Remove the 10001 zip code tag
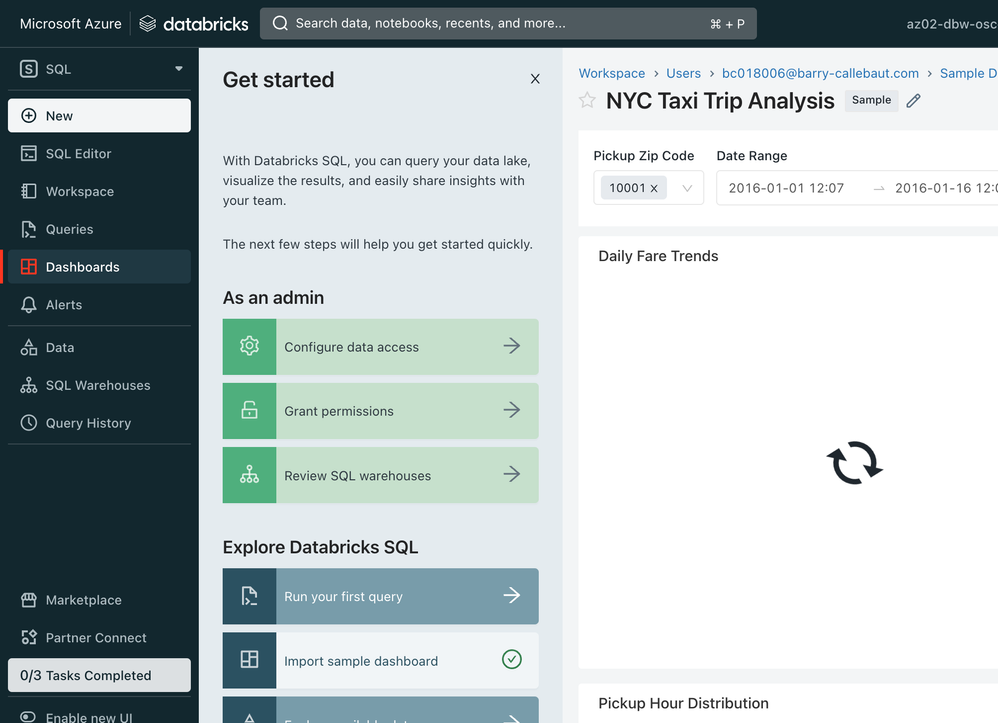Screen dimensions: 998x723 click(654, 188)
